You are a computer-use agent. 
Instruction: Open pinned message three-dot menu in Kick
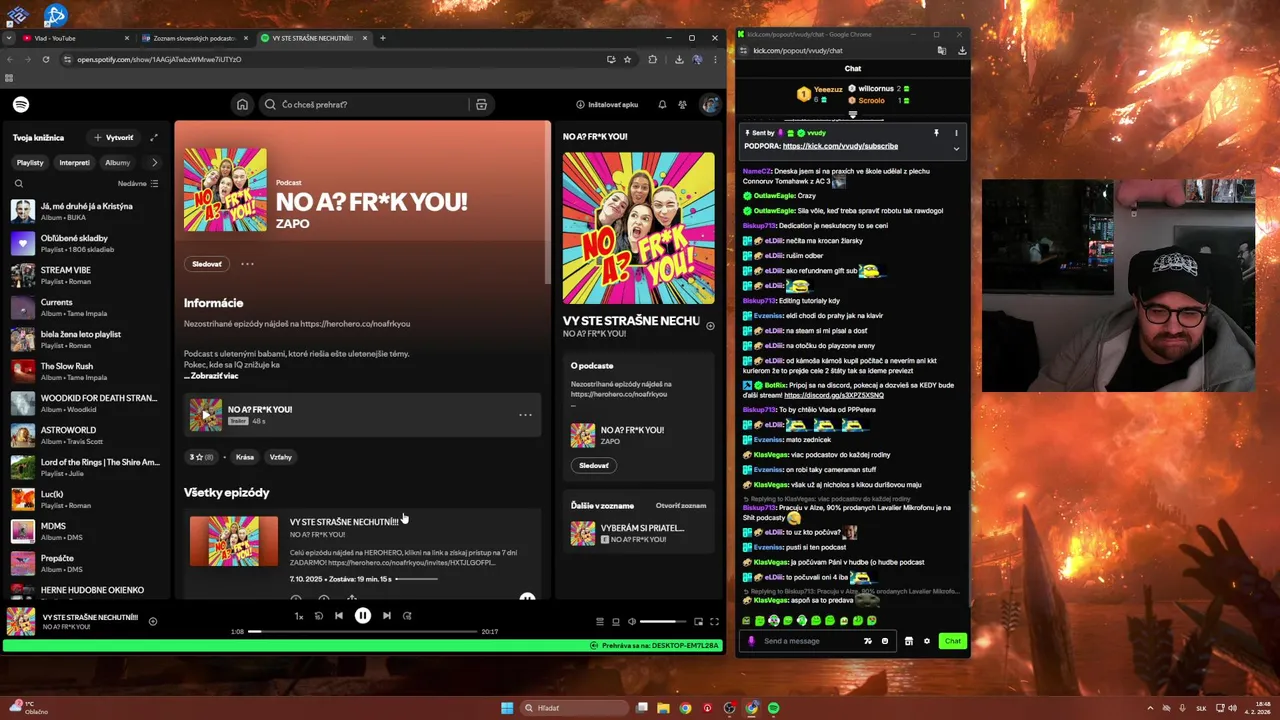[956, 132]
